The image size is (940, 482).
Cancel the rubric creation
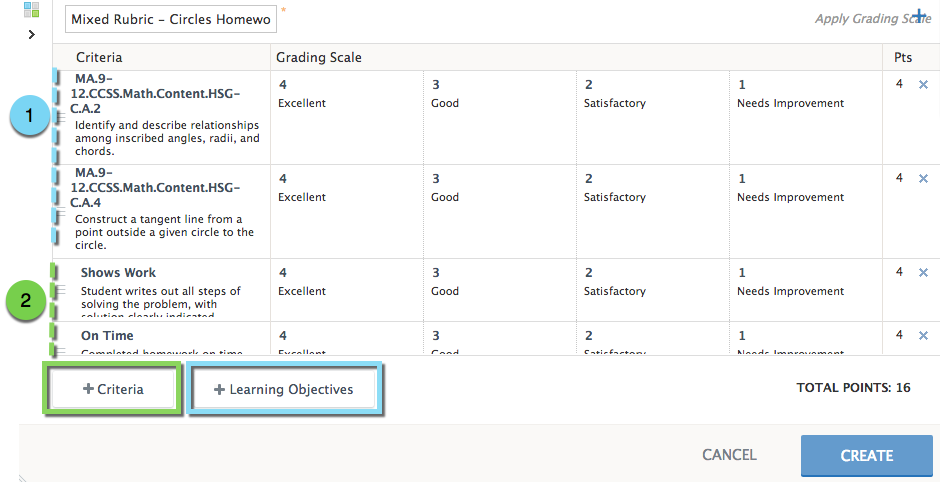pos(729,455)
